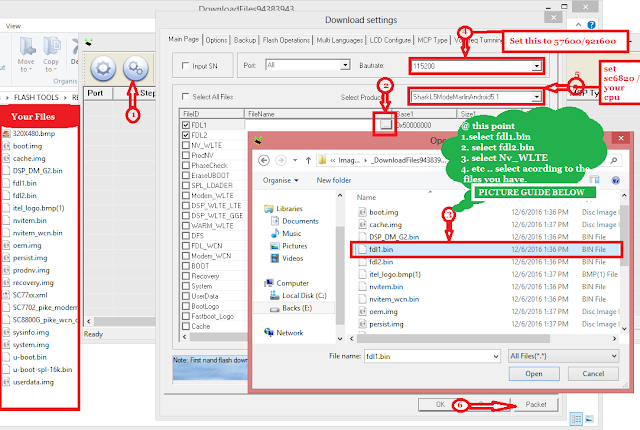Select Network in Open dialog sidebar

(284, 333)
